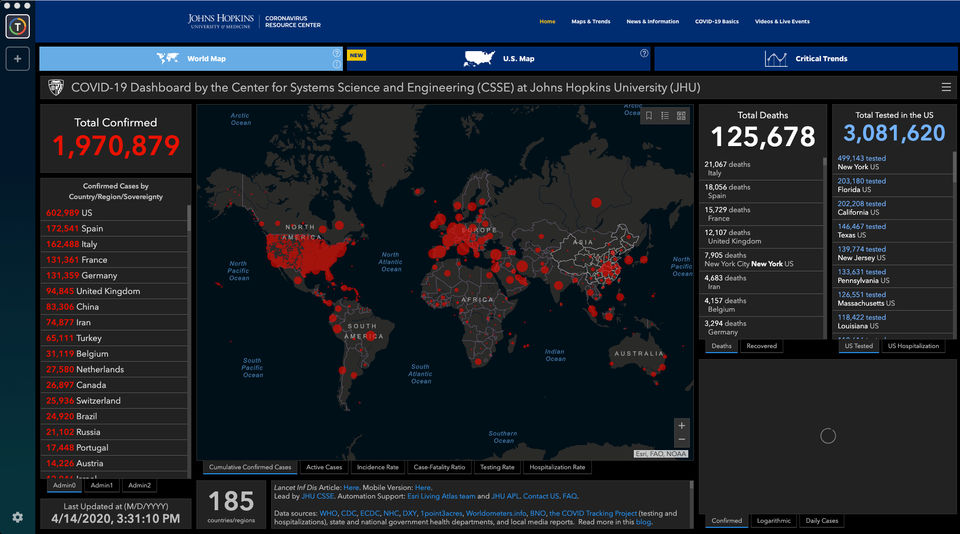The width and height of the screenshot is (960, 534).
Task: Open the Worldometers.info data source link
Action: tap(496, 513)
